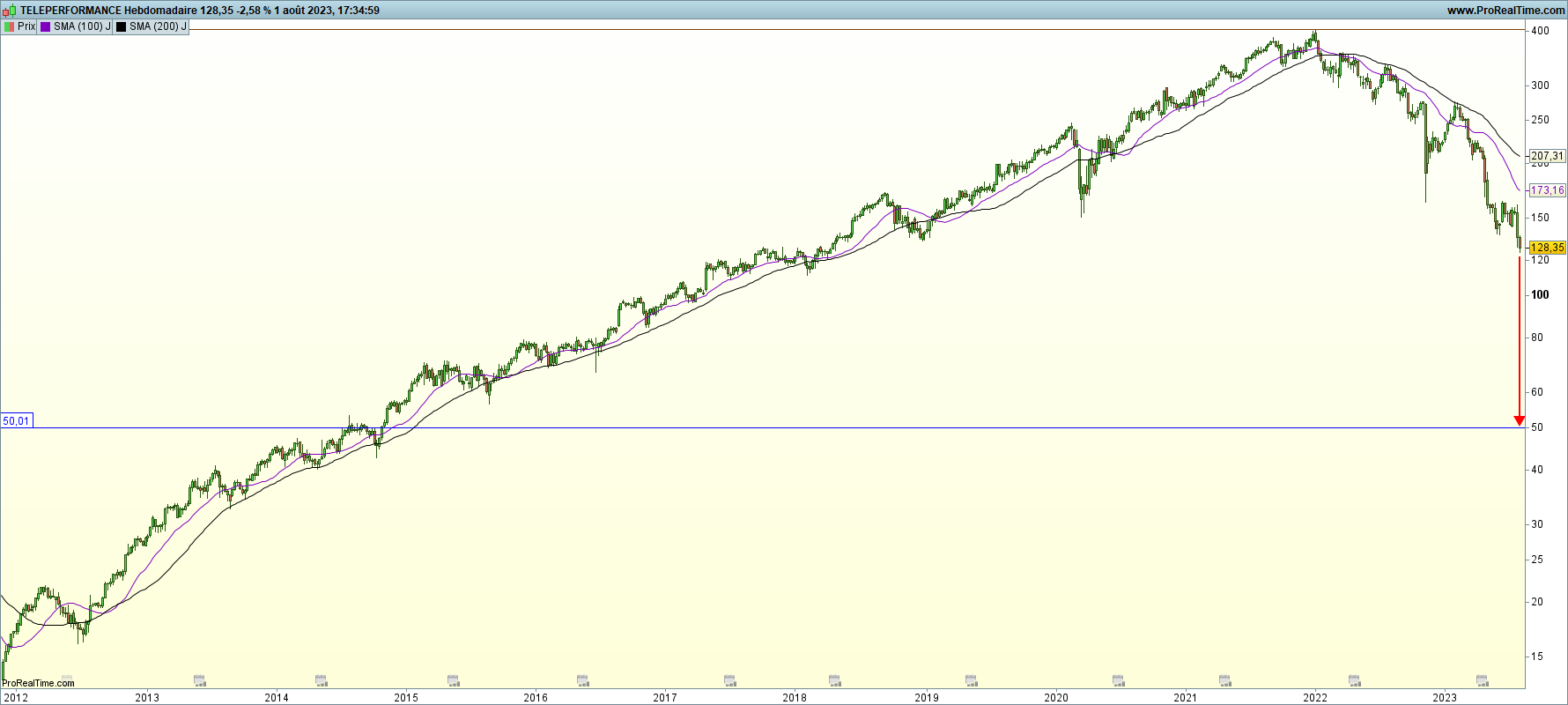Open the 2013 calendar event marker
The width and height of the screenshot is (1568, 705).
(200, 680)
